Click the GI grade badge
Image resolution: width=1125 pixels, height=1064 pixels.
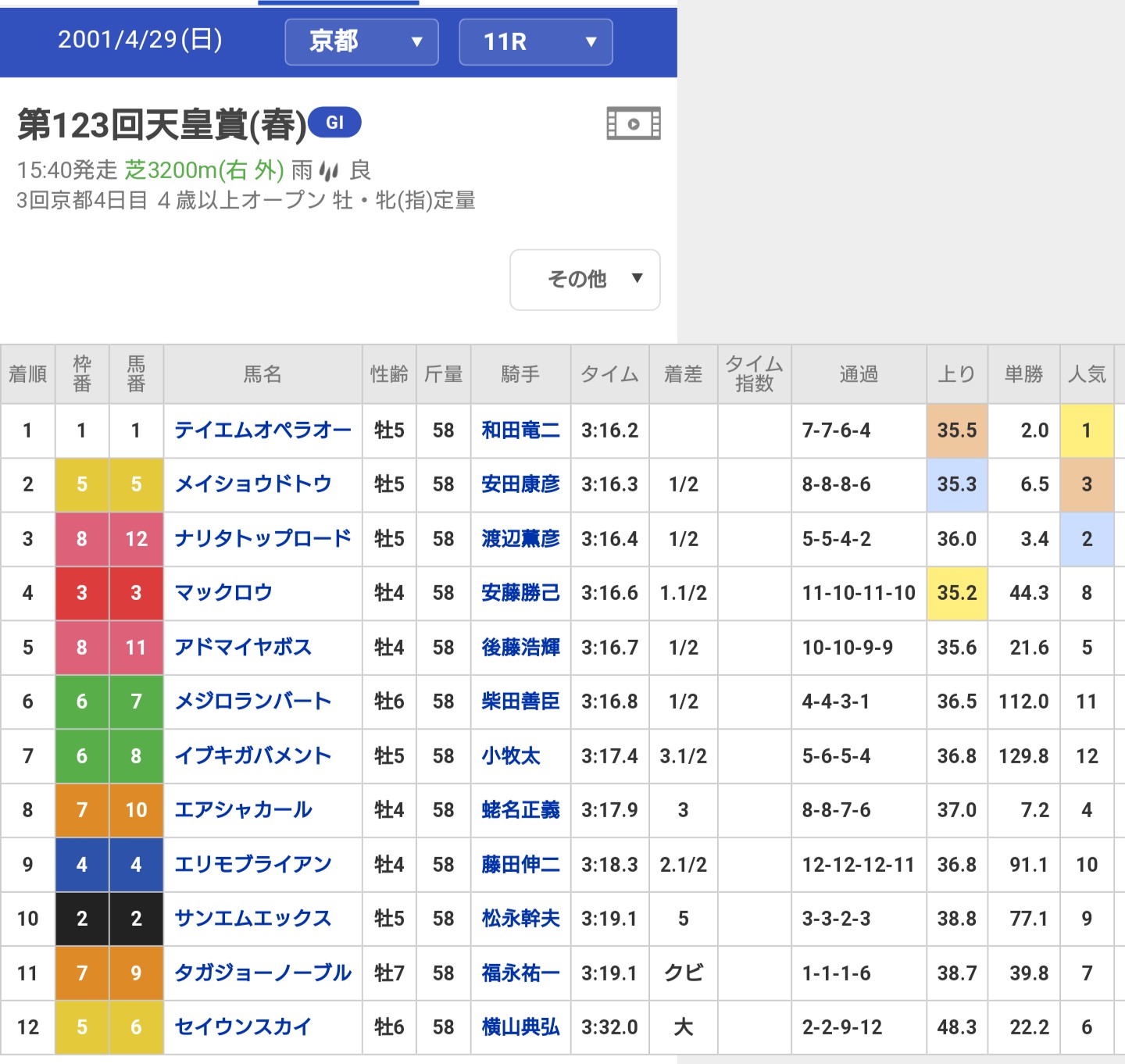coord(334,123)
